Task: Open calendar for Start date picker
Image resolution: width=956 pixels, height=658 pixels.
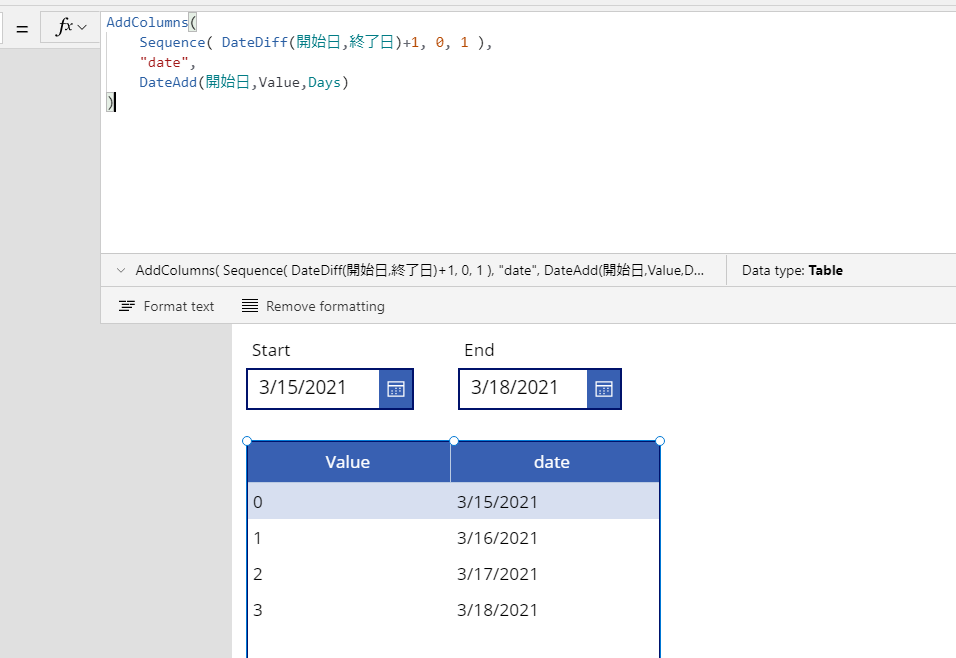Action: pyautogui.click(x=396, y=389)
